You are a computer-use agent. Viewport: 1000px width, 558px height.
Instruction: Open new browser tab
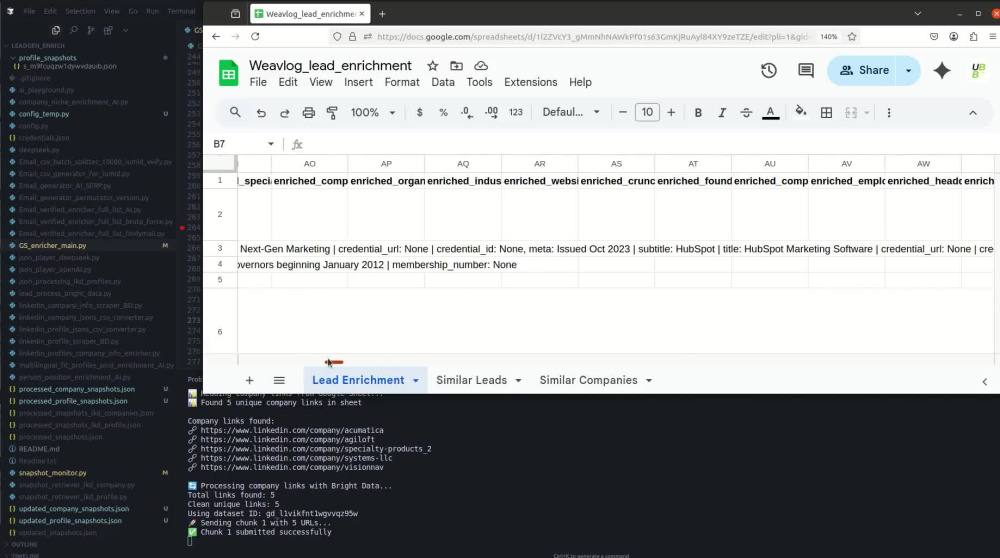point(382,13)
